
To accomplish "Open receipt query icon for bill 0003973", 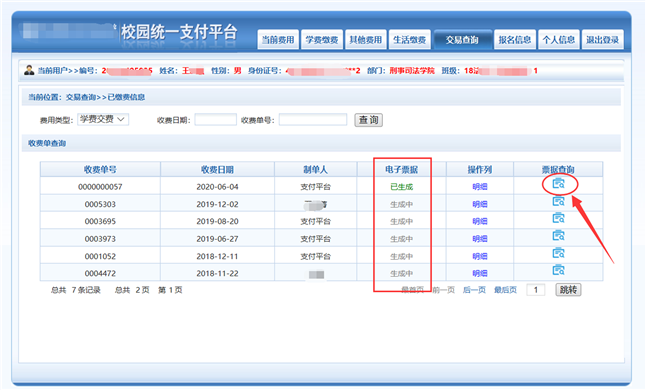I will 558,236.
